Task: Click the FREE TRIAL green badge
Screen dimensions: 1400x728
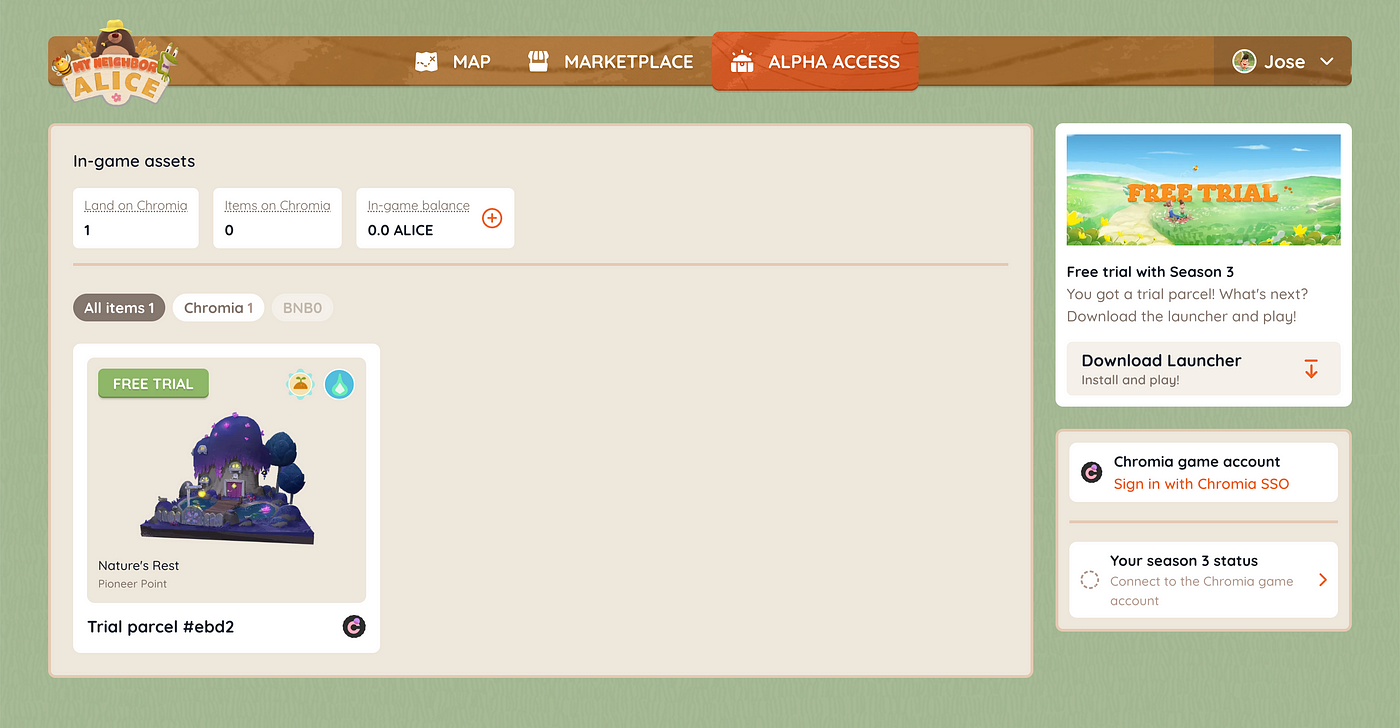Action: tap(153, 384)
